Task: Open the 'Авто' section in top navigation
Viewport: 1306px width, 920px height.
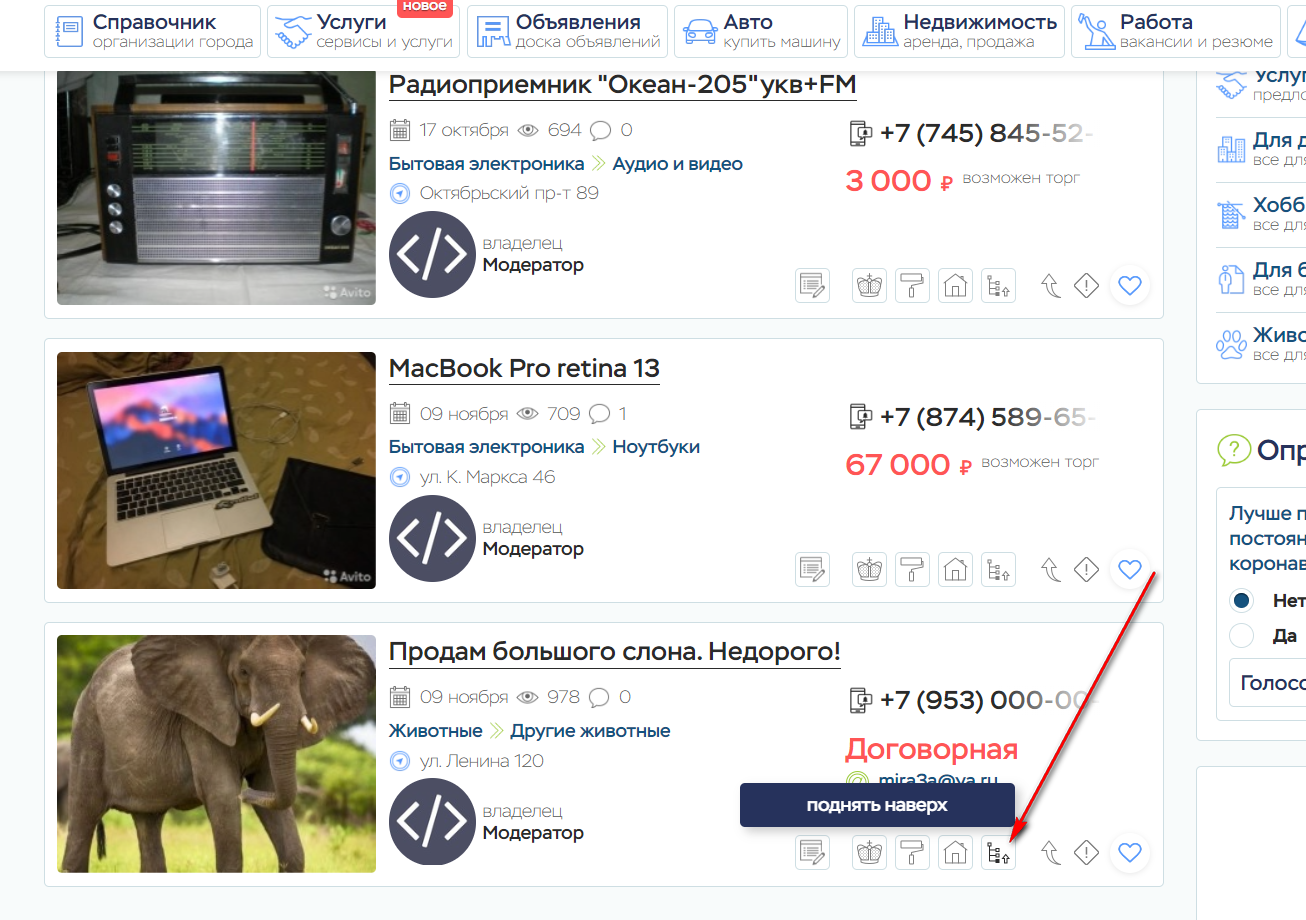Action: (x=760, y=32)
